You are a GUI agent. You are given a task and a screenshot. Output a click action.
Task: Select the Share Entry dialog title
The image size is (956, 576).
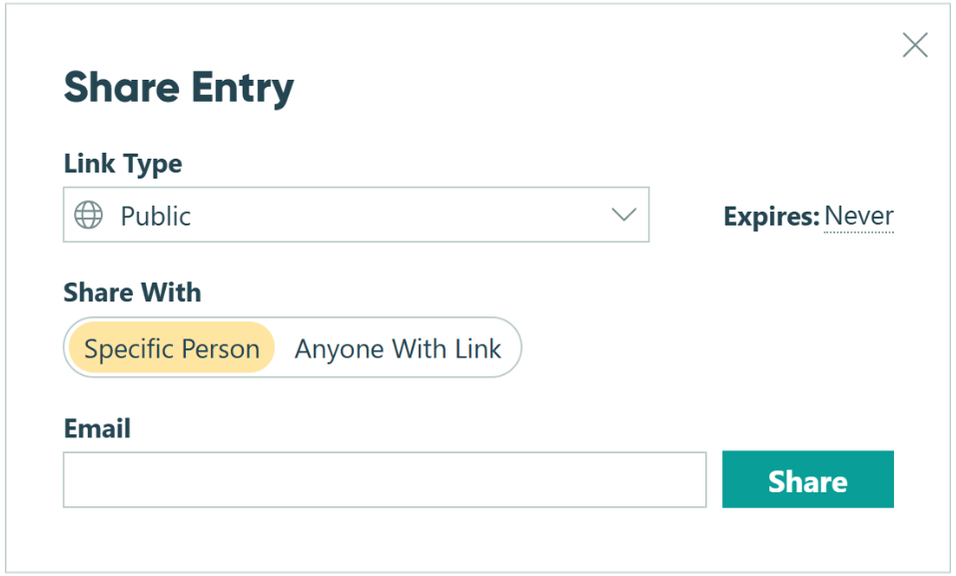point(179,88)
